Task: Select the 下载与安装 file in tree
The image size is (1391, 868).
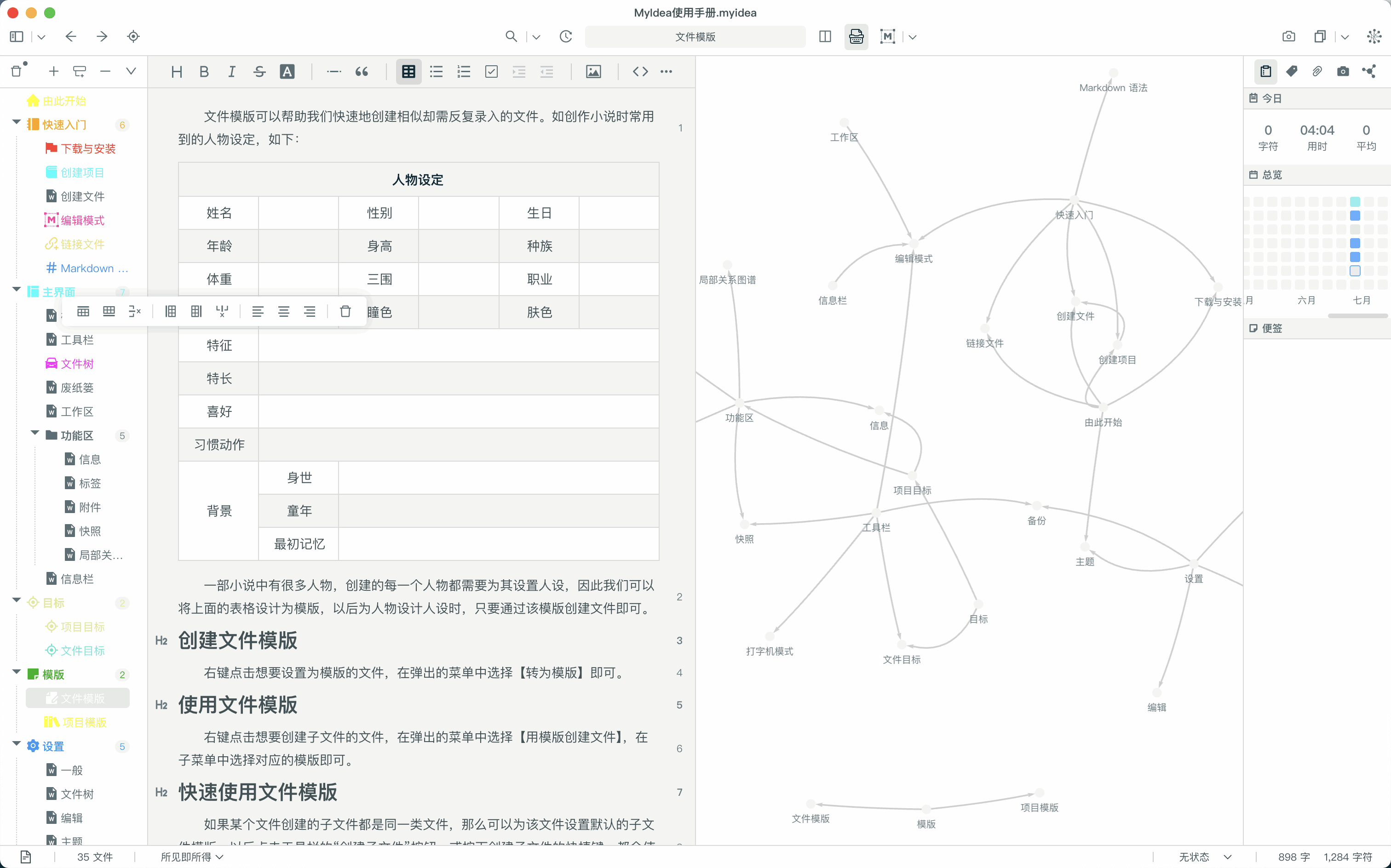Action: (88, 148)
